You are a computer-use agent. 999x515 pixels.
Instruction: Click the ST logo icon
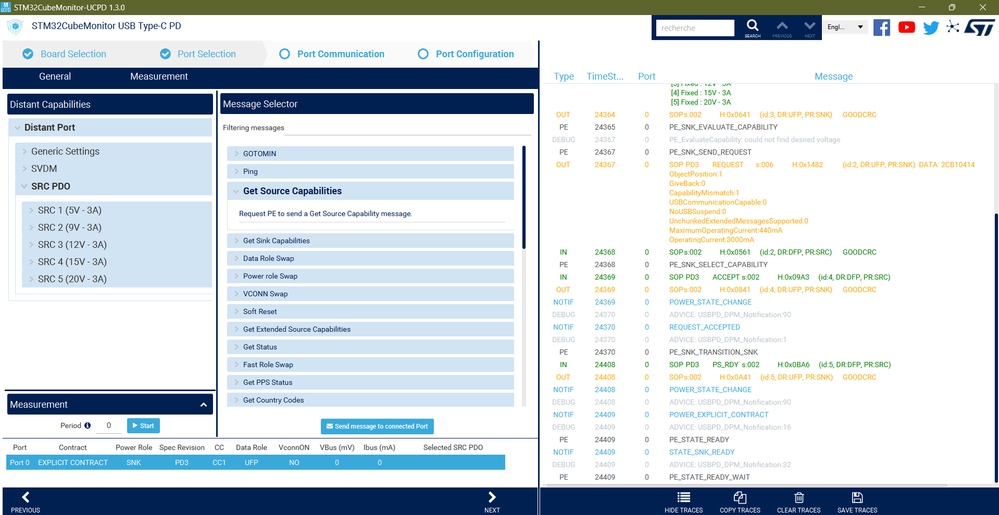[979, 27]
